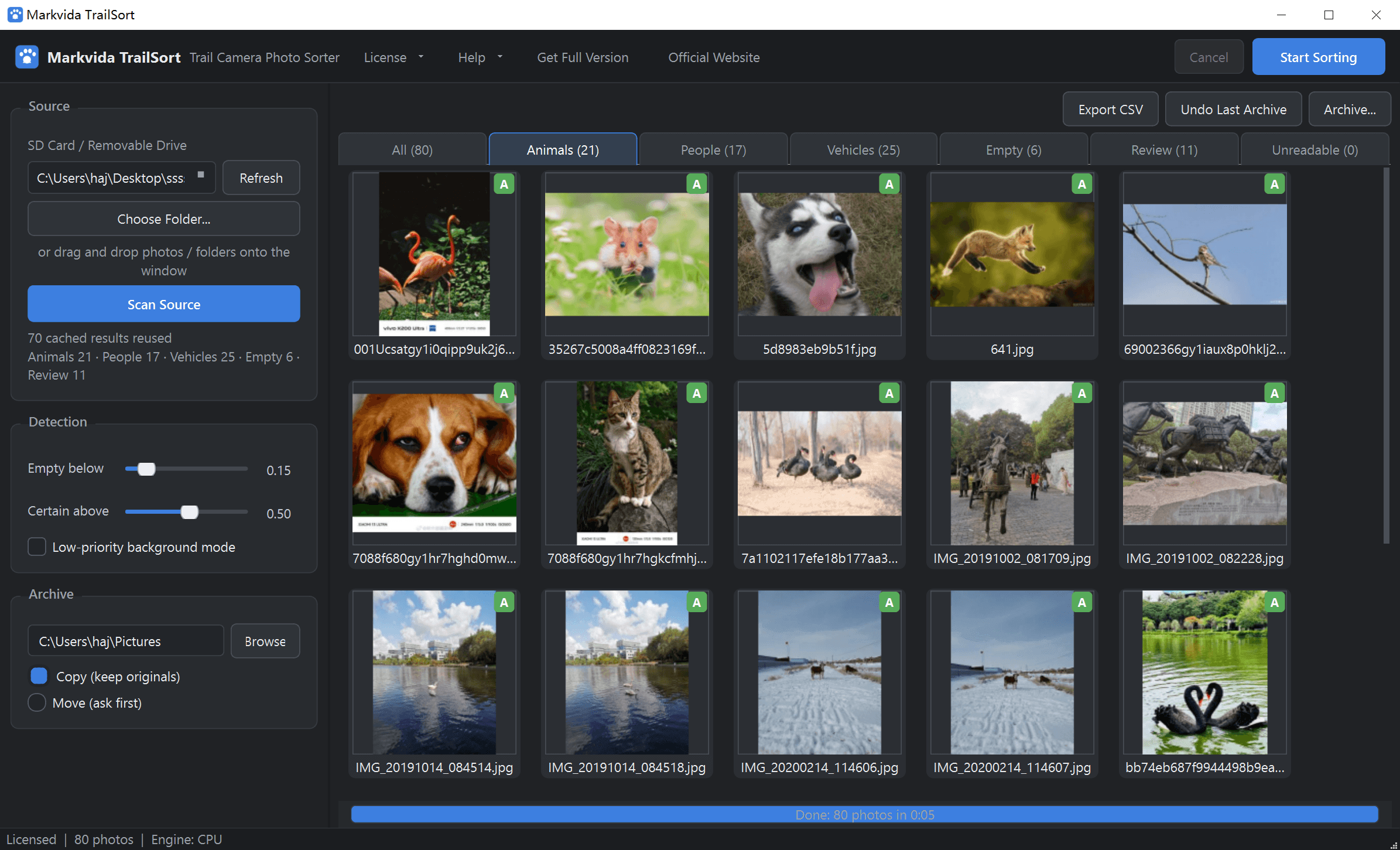The width and height of the screenshot is (1400, 850).
Task: Click the green A badge on 641.jpg
Action: pyautogui.click(x=1082, y=184)
